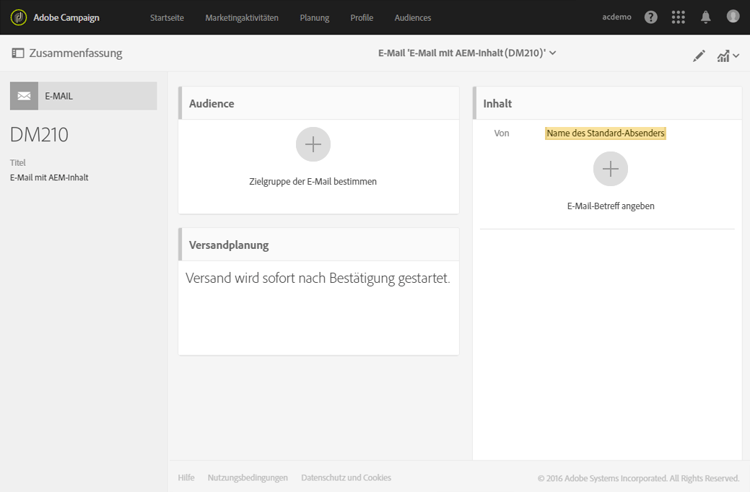Click the DM210 identifier text
Image resolution: width=750 pixels, height=492 pixels.
click(x=39, y=135)
